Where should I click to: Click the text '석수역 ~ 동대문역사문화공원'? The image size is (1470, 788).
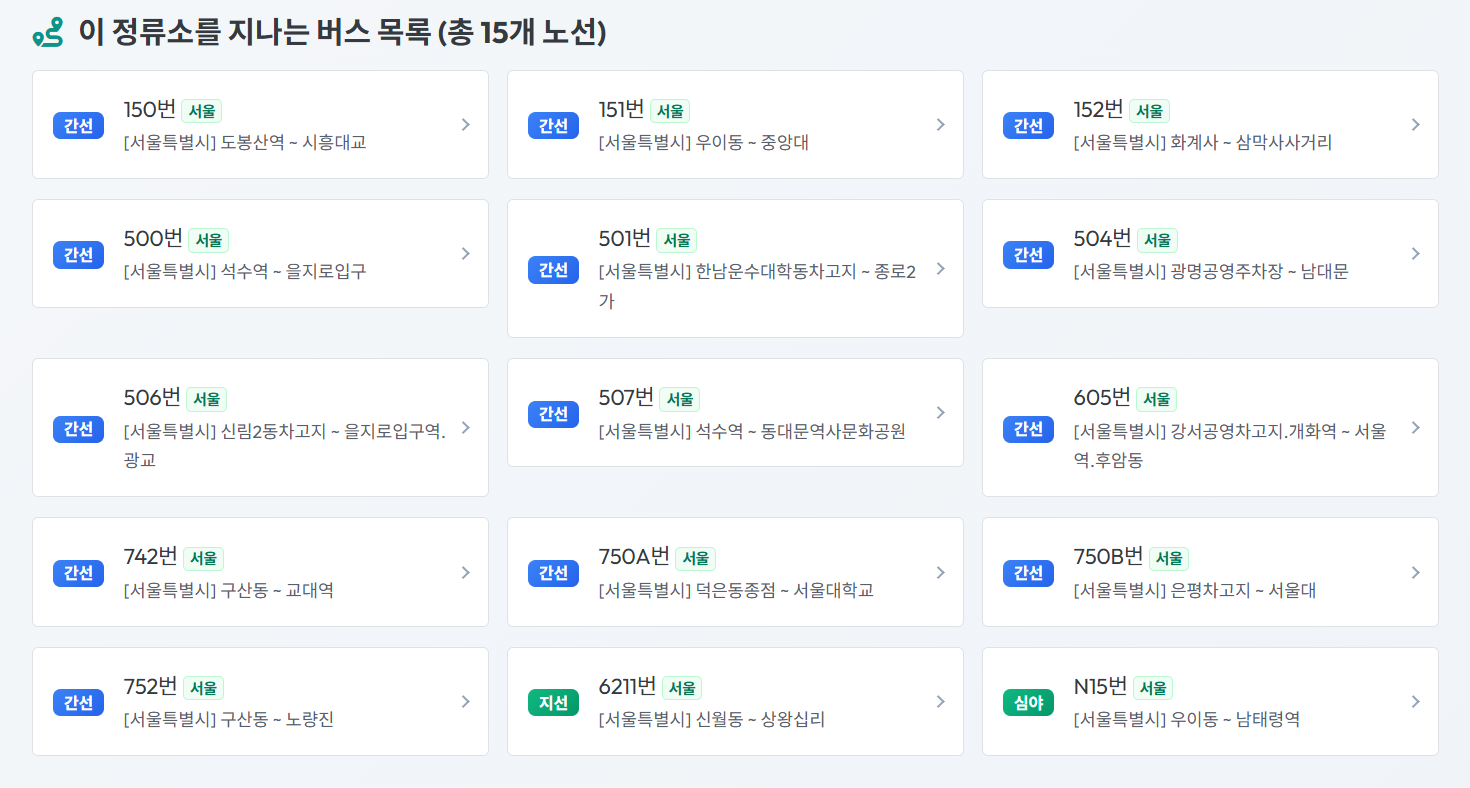801,431
